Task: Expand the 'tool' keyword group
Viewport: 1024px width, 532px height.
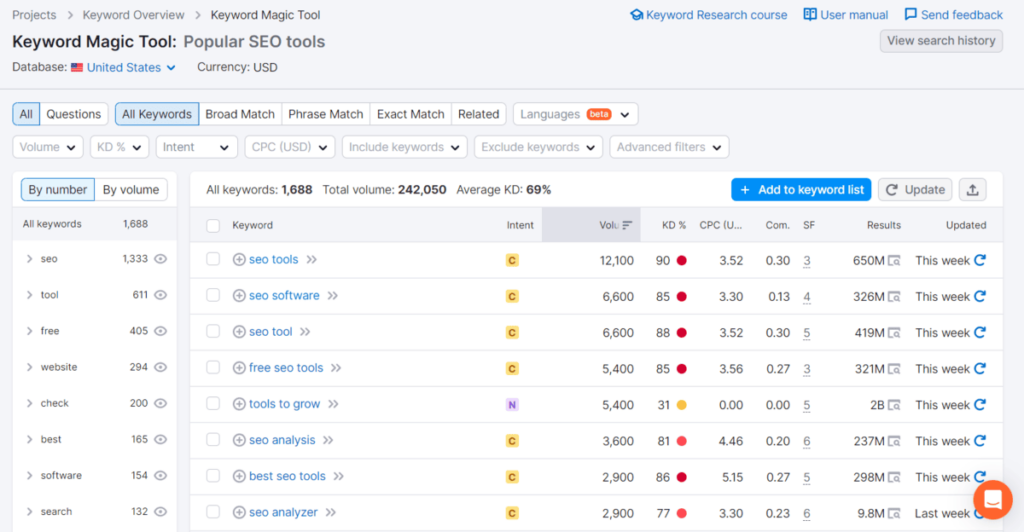Action: [x=29, y=295]
